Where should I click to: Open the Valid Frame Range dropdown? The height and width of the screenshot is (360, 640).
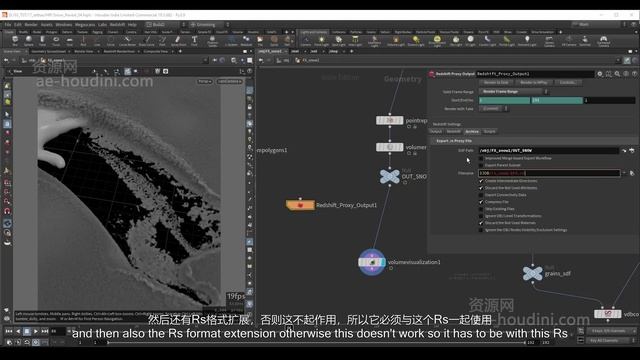point(513,91)
